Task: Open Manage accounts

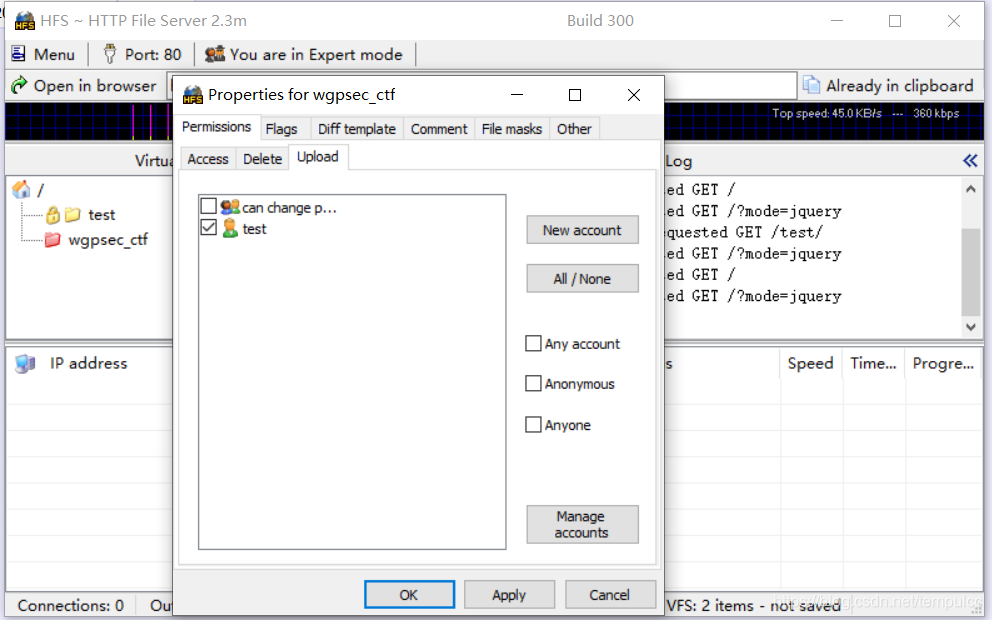Action: pos(582,524)
